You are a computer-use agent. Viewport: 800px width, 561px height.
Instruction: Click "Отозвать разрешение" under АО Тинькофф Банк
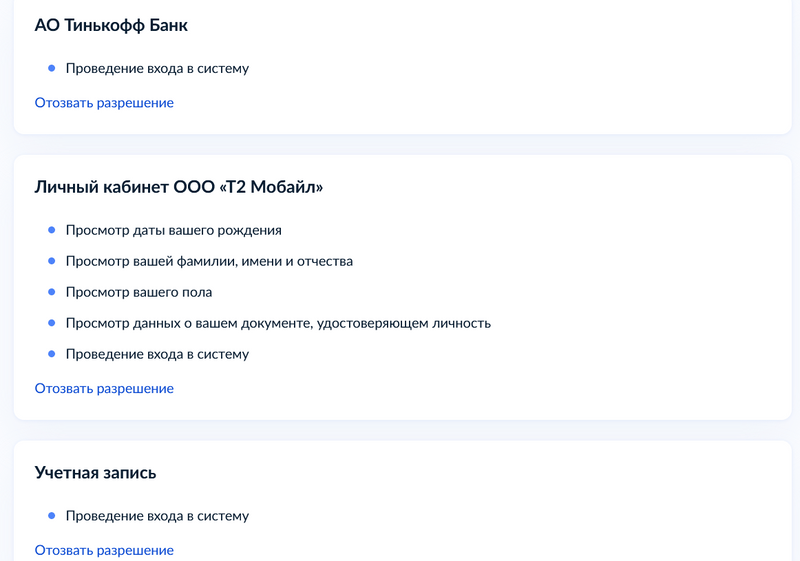click(x=104, y=103)
